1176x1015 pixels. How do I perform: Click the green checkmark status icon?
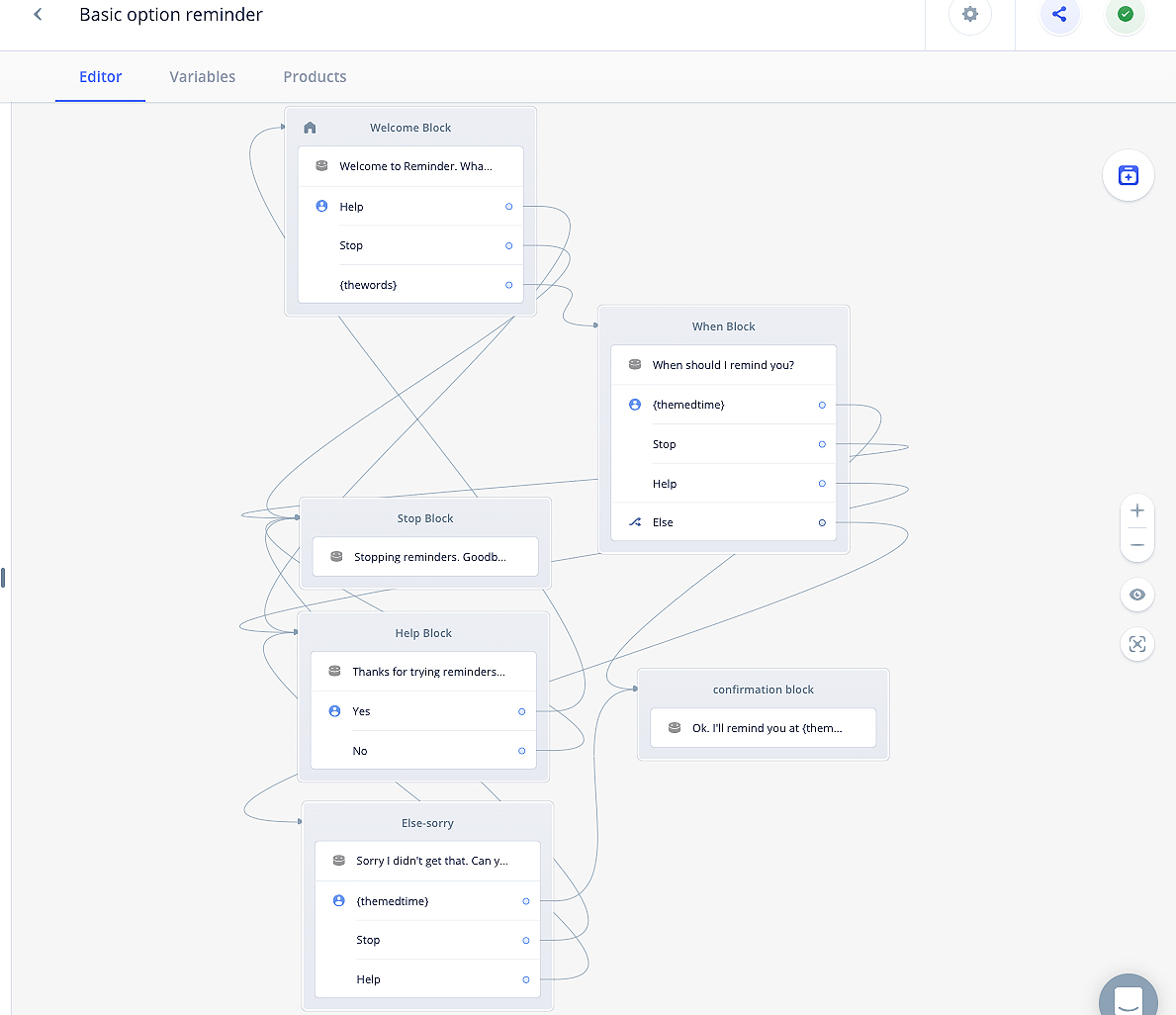point(1125,15)
